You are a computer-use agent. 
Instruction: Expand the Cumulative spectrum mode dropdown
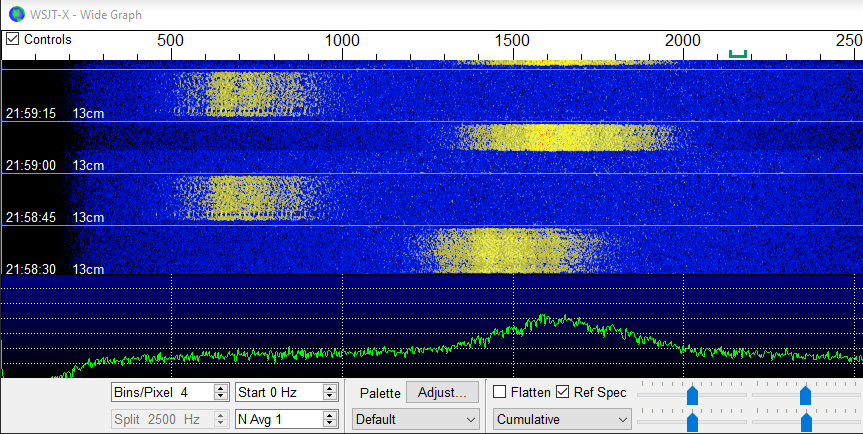click(563, 419)
